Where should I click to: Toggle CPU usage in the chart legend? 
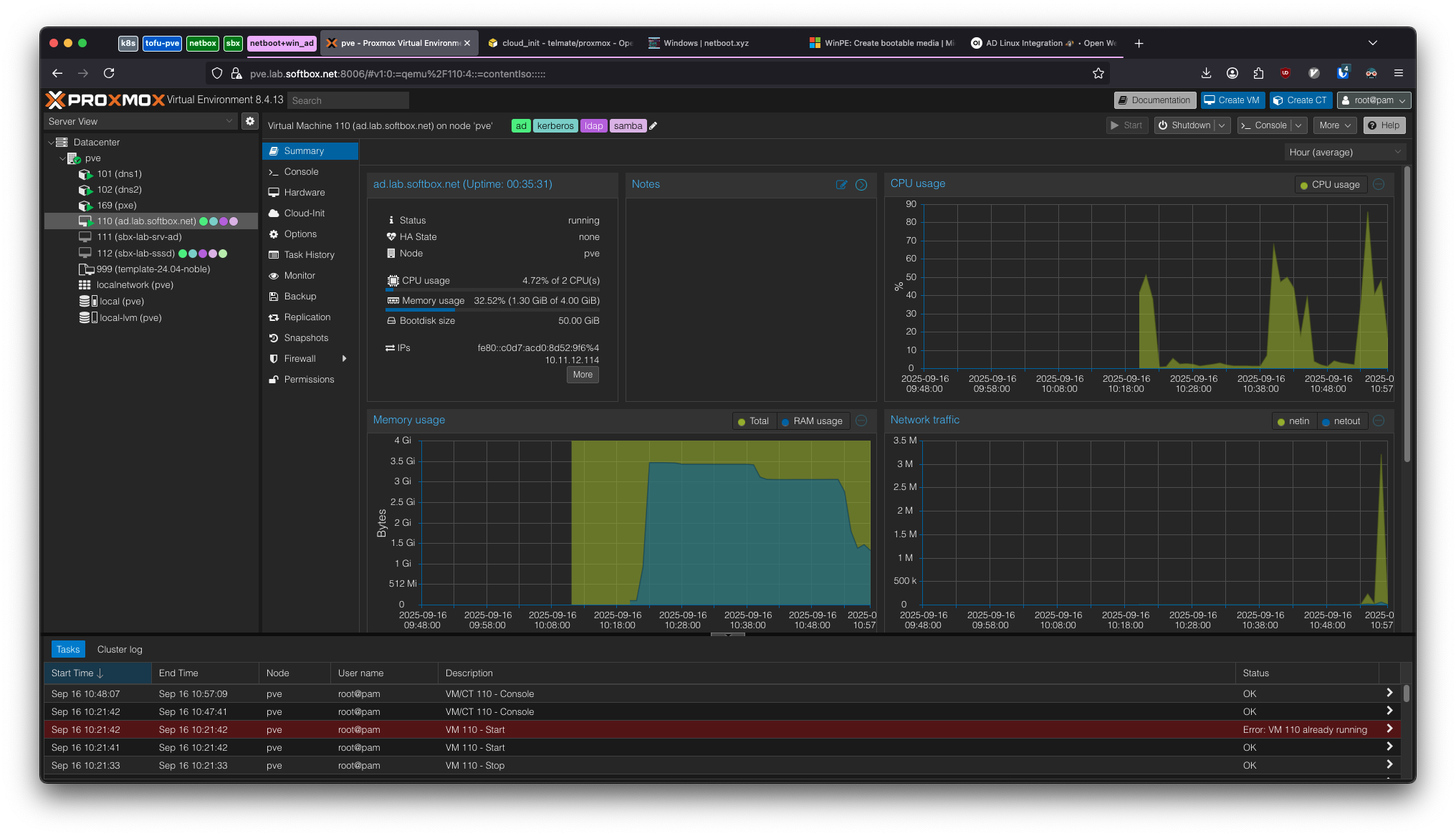1331,184
